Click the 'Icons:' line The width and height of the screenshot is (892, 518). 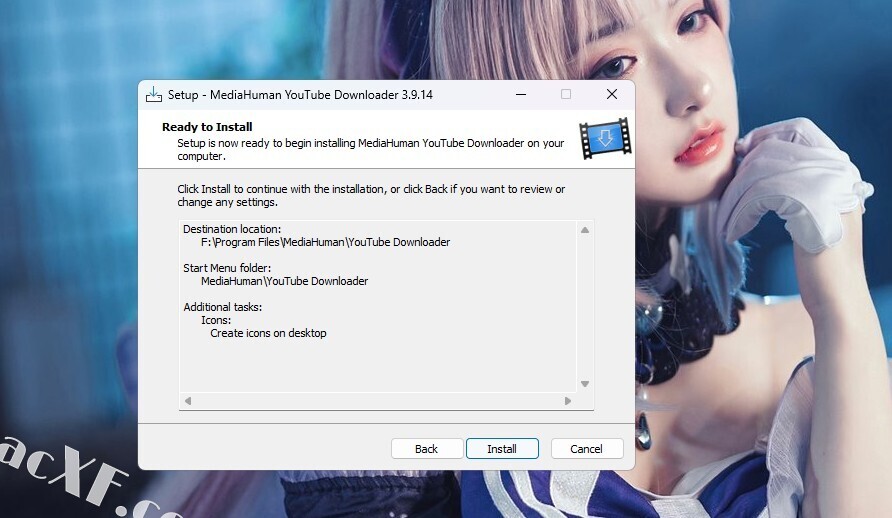point(216,320)
